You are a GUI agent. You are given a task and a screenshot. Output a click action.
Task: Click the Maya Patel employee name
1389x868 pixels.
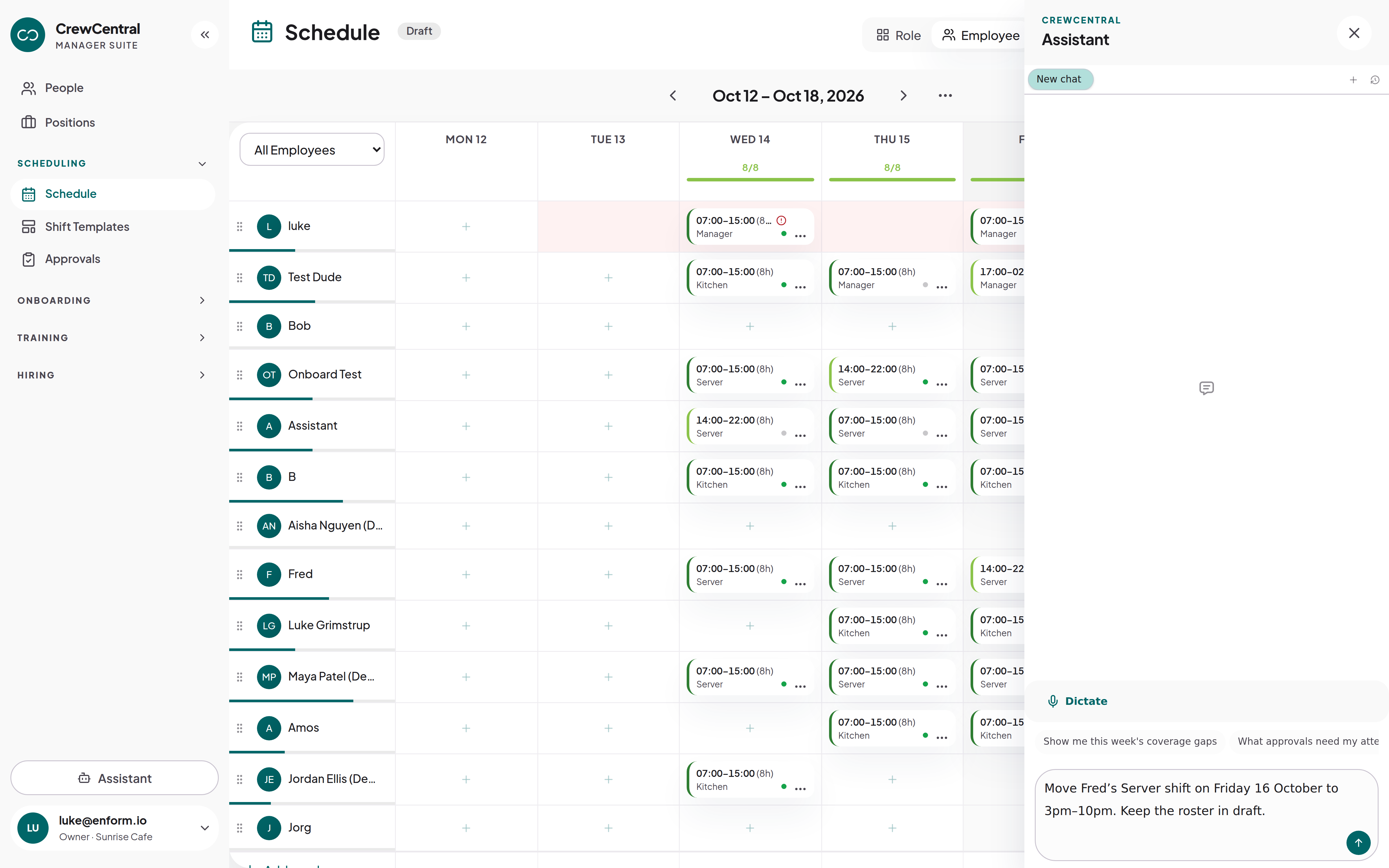pyautogui.click(x=331, y=676)
